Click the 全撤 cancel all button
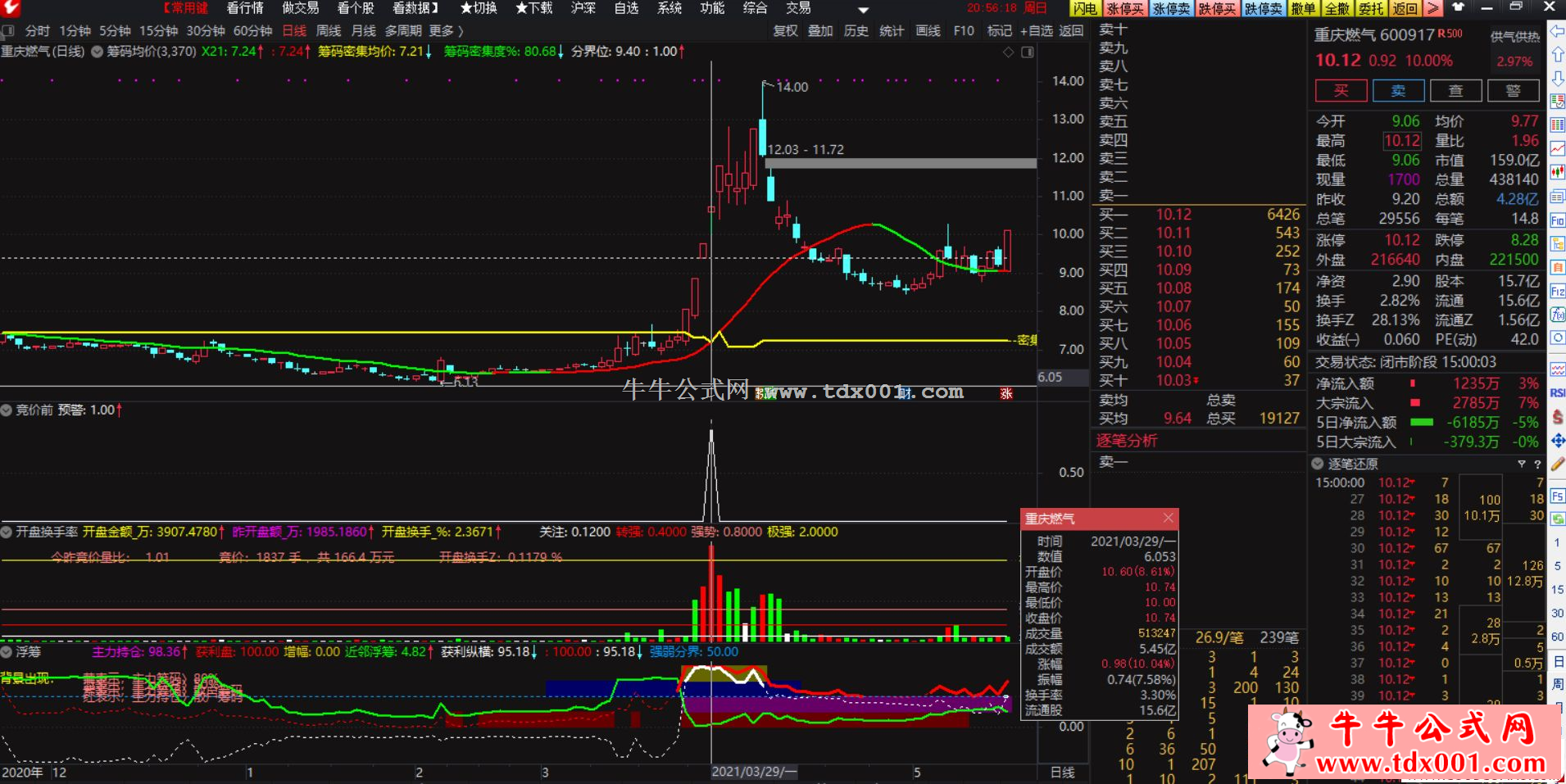Viewport: 1566px width, 784px height. (x=1337, y=8)
